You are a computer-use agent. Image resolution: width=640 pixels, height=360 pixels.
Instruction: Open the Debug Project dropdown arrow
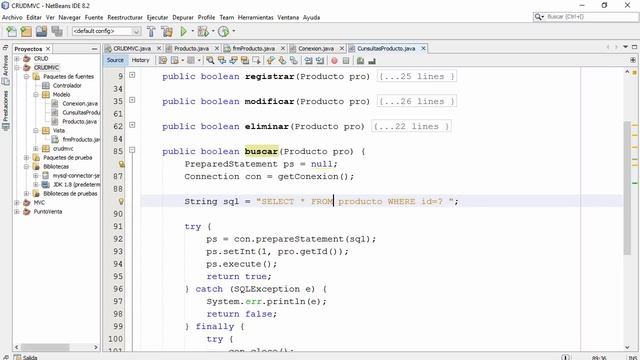click(213, 31)
